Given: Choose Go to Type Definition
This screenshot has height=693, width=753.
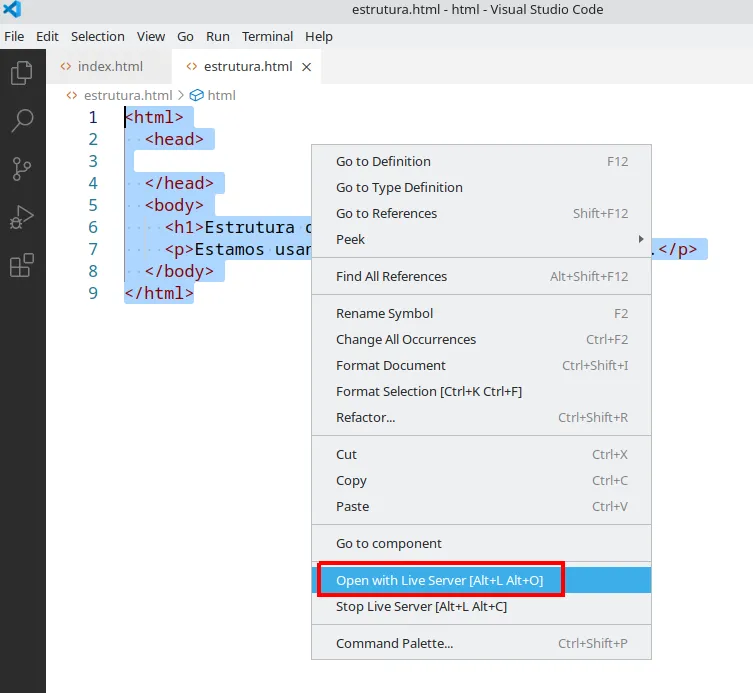Looking at the screenshot, I should coord(481,187).
